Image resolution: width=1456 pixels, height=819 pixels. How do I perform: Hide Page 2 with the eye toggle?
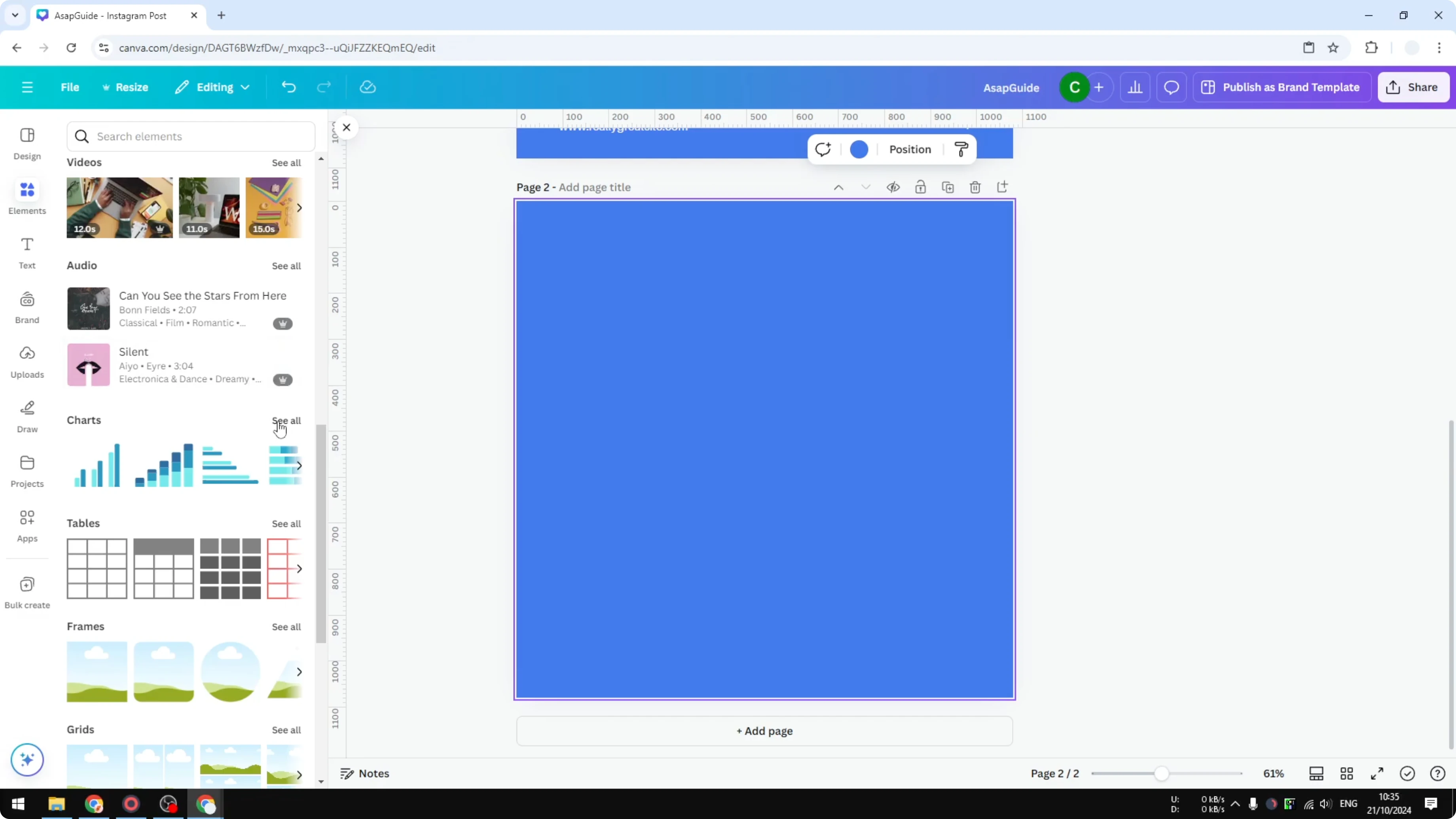[x=893, y=186]
